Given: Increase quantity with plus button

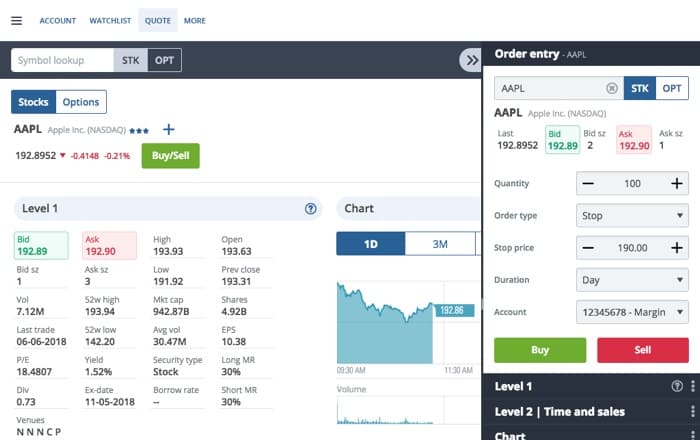Looking at the screenshot, I should pos(677,183).
